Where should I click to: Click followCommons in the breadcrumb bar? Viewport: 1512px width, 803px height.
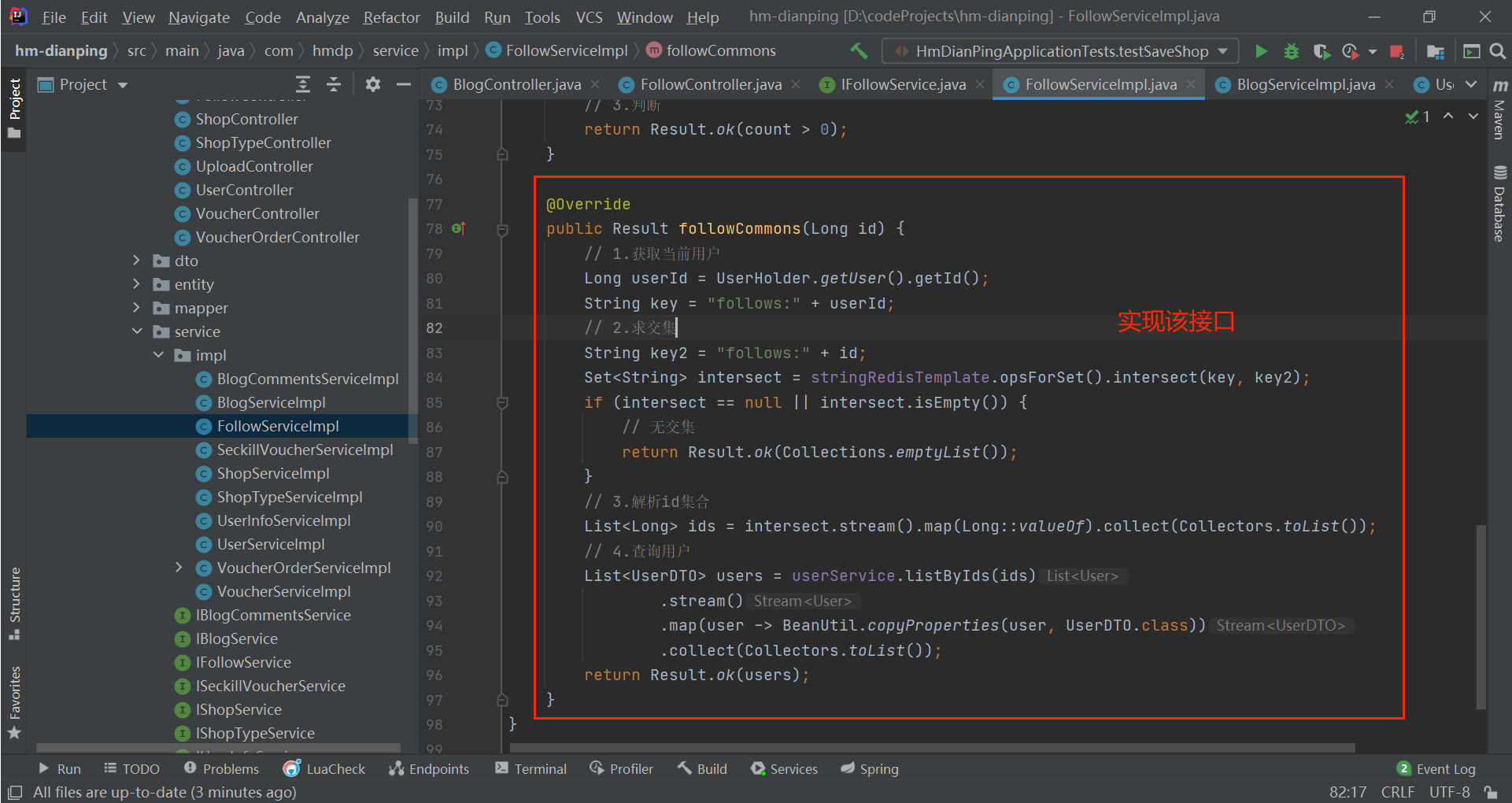coord(720,51)
